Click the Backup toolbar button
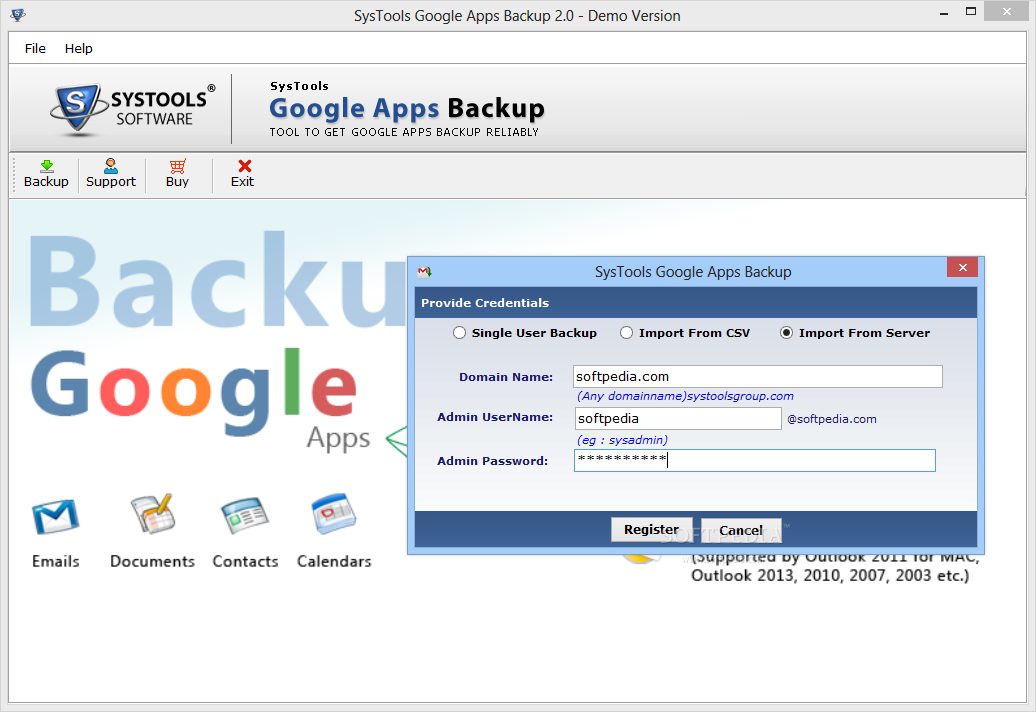This screenshot has height=712, width=1036. click(x=46, y=174)
